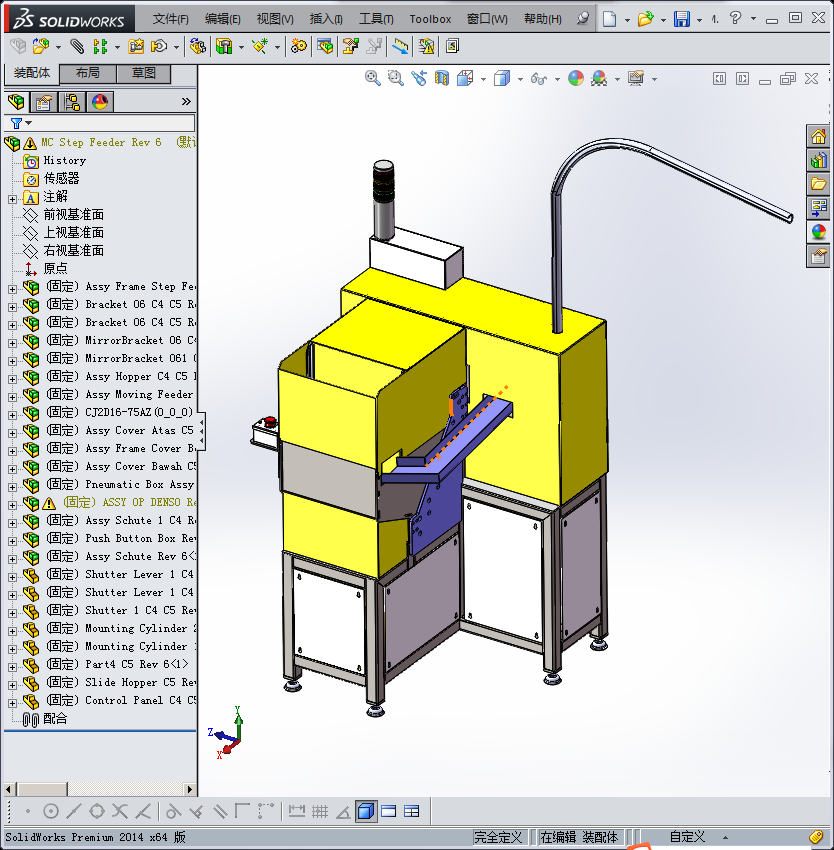Expand the Assy Hopper C4 C5 component
The width and height of the screenshot is (834, 850).
pyautogui.click(x=12, y=377)
